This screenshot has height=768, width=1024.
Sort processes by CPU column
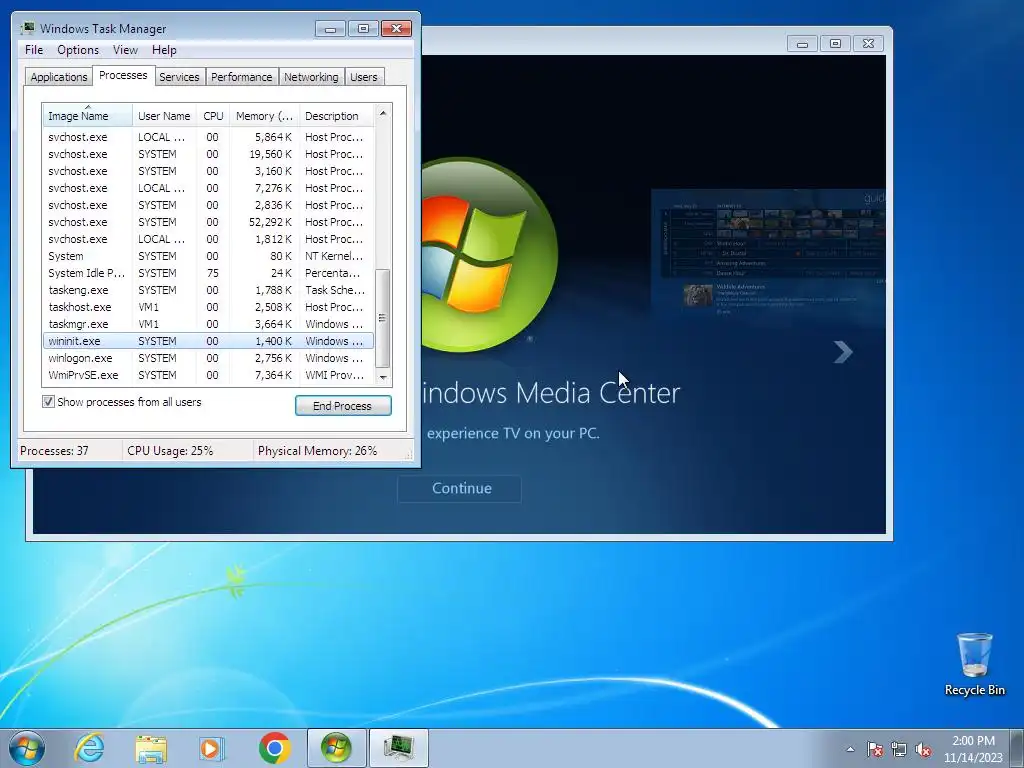tap(213, 116)
